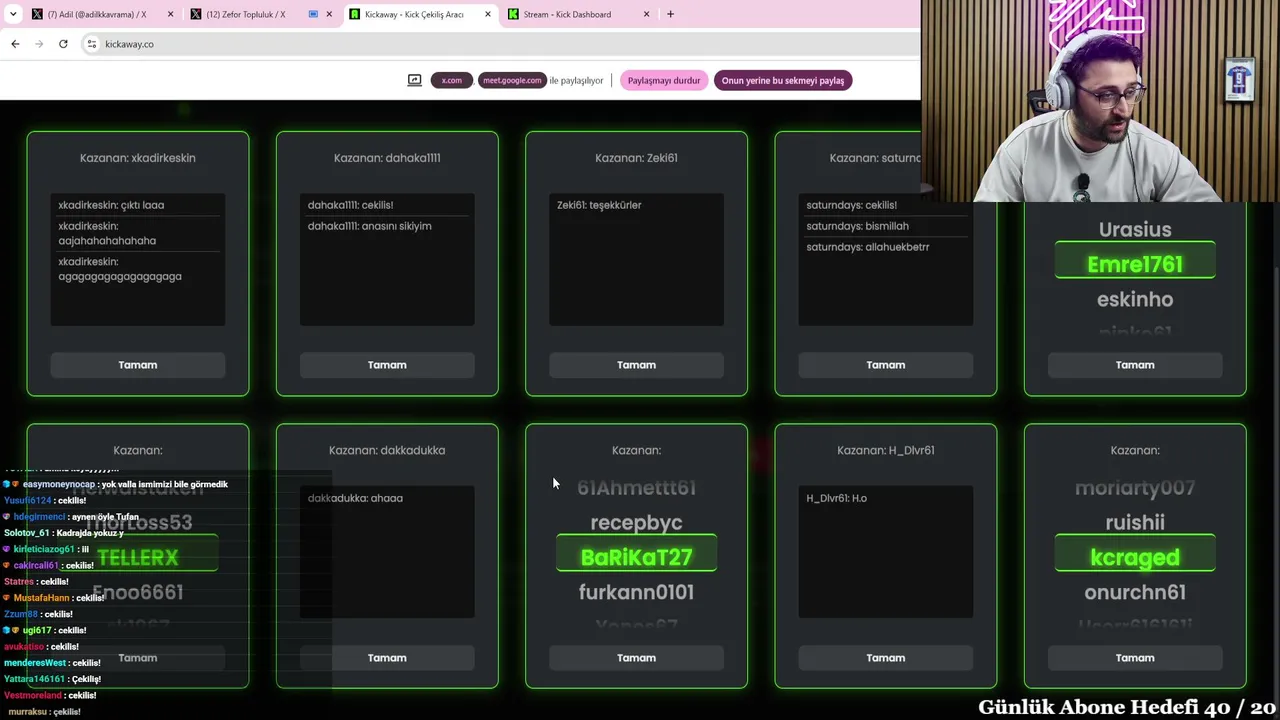Click the message 'saturndays: allahuekbetrr'
The height and width of the screenshot is (720, 1280).
pyautogui.click(x=868, y=247)
